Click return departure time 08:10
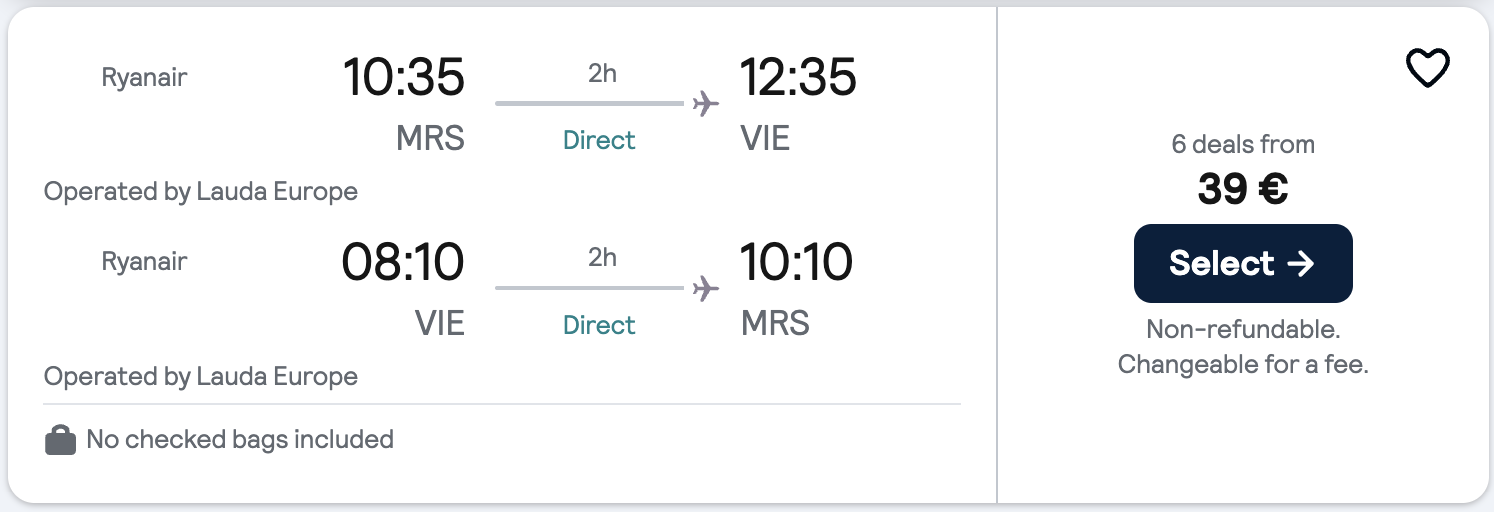This screenshot has height=512, width=1494. tap(403, 262)
